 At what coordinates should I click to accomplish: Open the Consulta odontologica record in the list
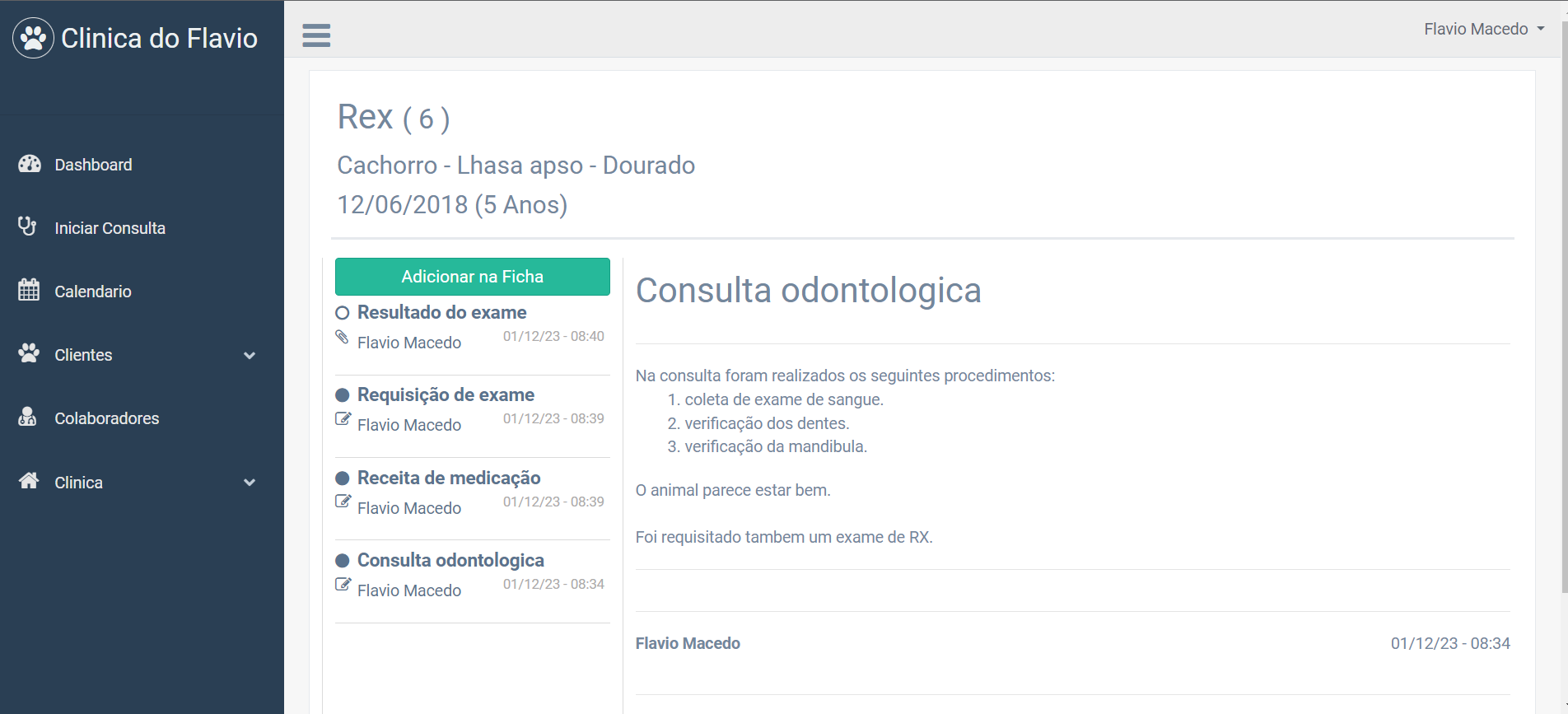pyautogui.click(x=450, y=560)
